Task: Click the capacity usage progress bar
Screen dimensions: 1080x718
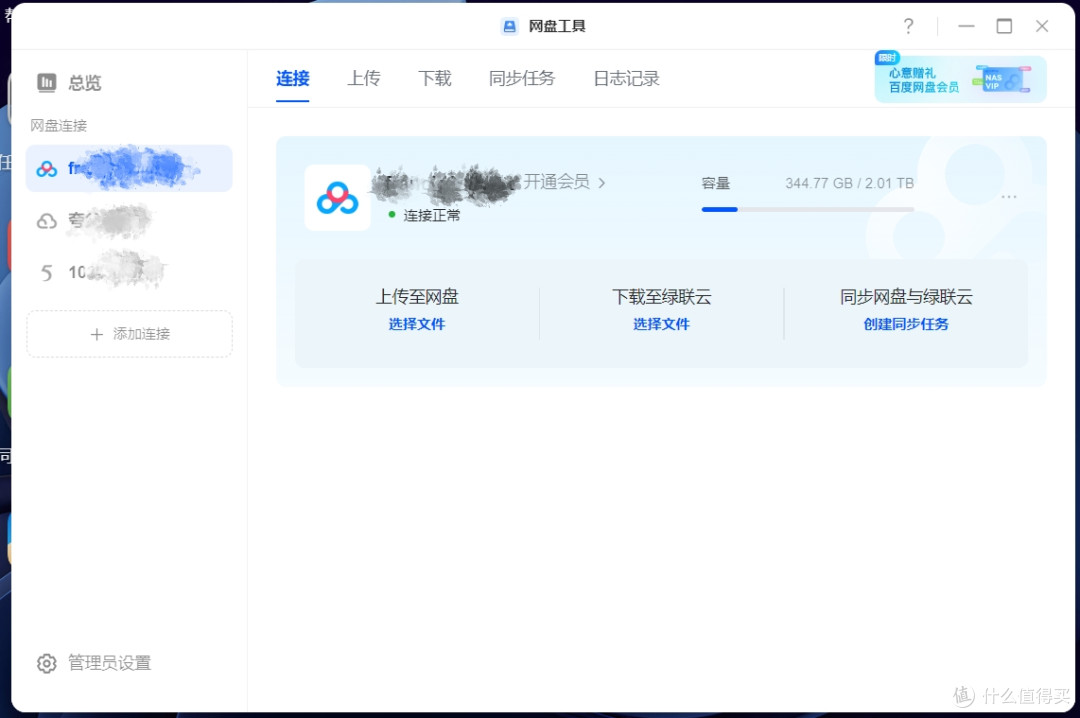Action: (807, 209)
